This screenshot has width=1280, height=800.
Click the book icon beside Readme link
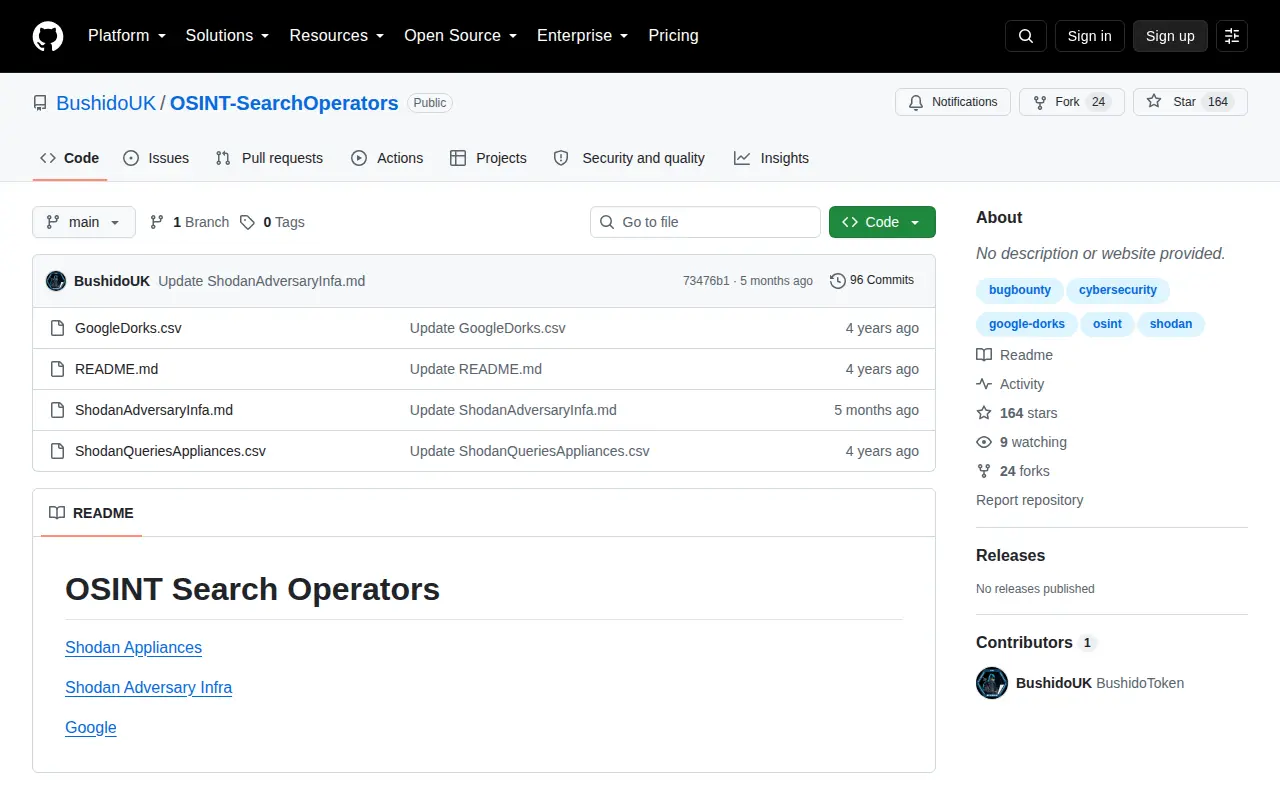(984, 355)
